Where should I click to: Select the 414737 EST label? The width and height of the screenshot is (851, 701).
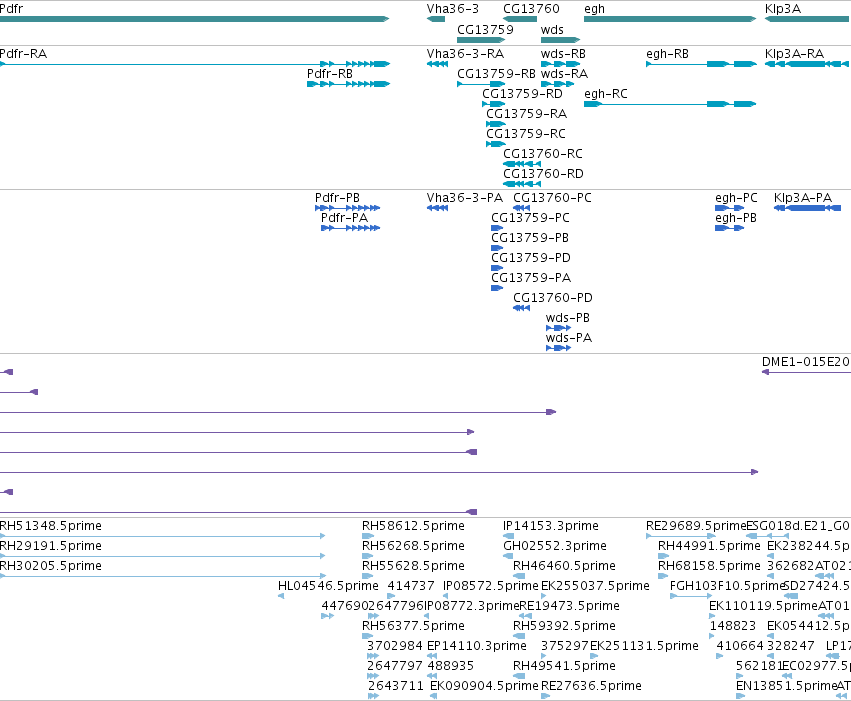(x=411, y=587)
